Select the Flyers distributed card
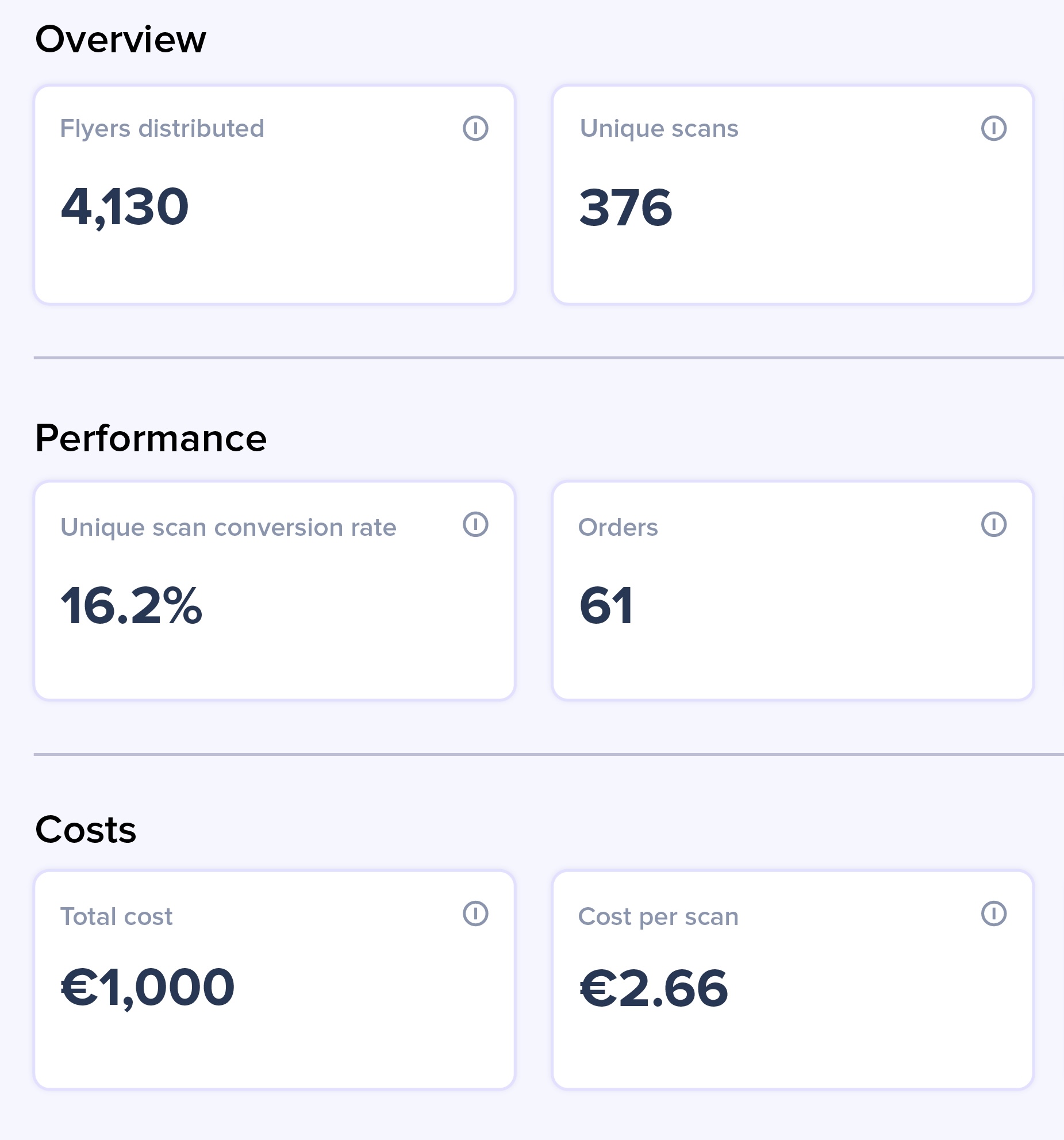The height and width of the screenshot is (1140, 1064). tap(274, 195)
